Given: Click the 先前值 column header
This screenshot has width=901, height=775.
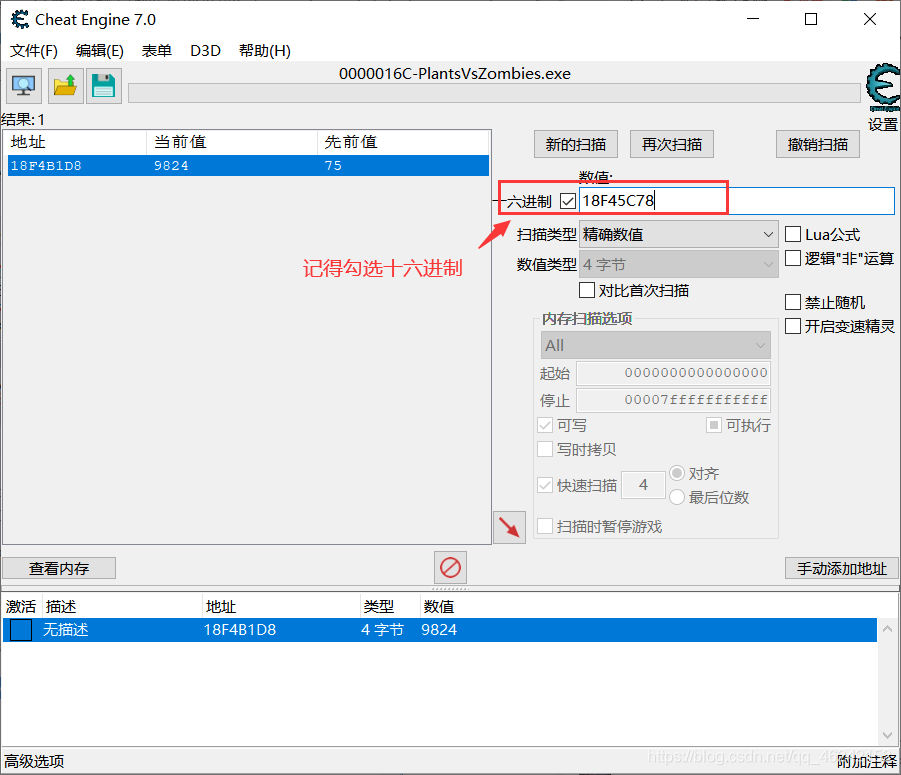Looking at the screenshot, I should (x=403, y=142).
